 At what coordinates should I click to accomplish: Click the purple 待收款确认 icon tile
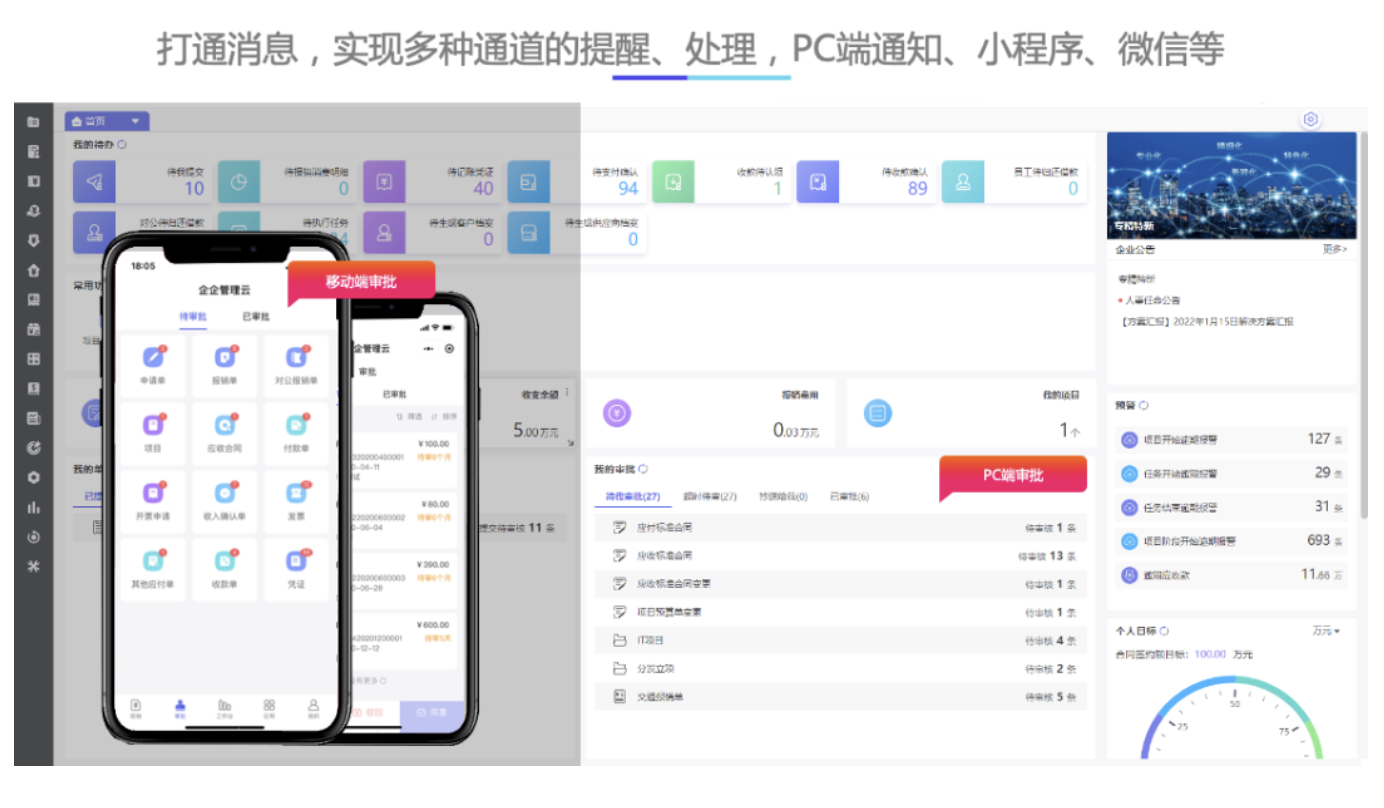817,182
